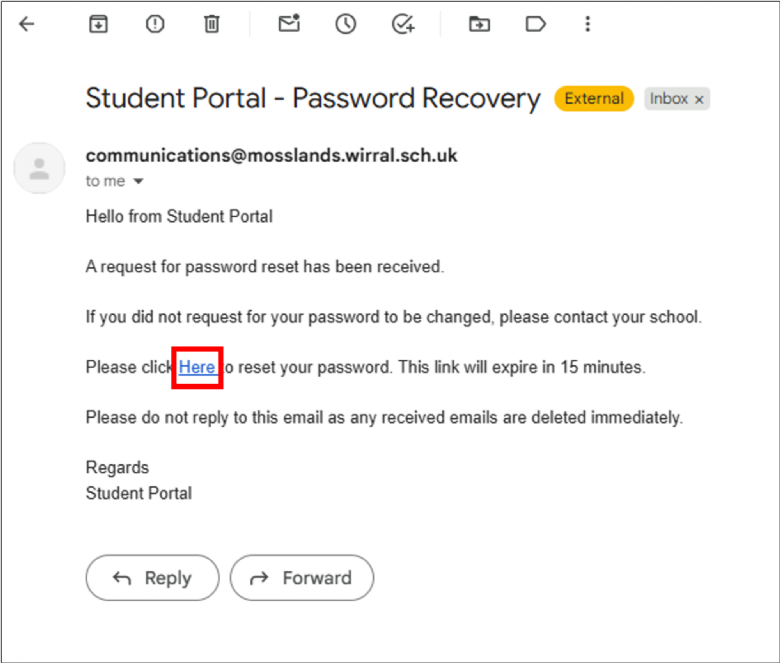Report this email as spam
Image resolution: width=780 pixels, height=663 pixels.
[x=155, y=24]
